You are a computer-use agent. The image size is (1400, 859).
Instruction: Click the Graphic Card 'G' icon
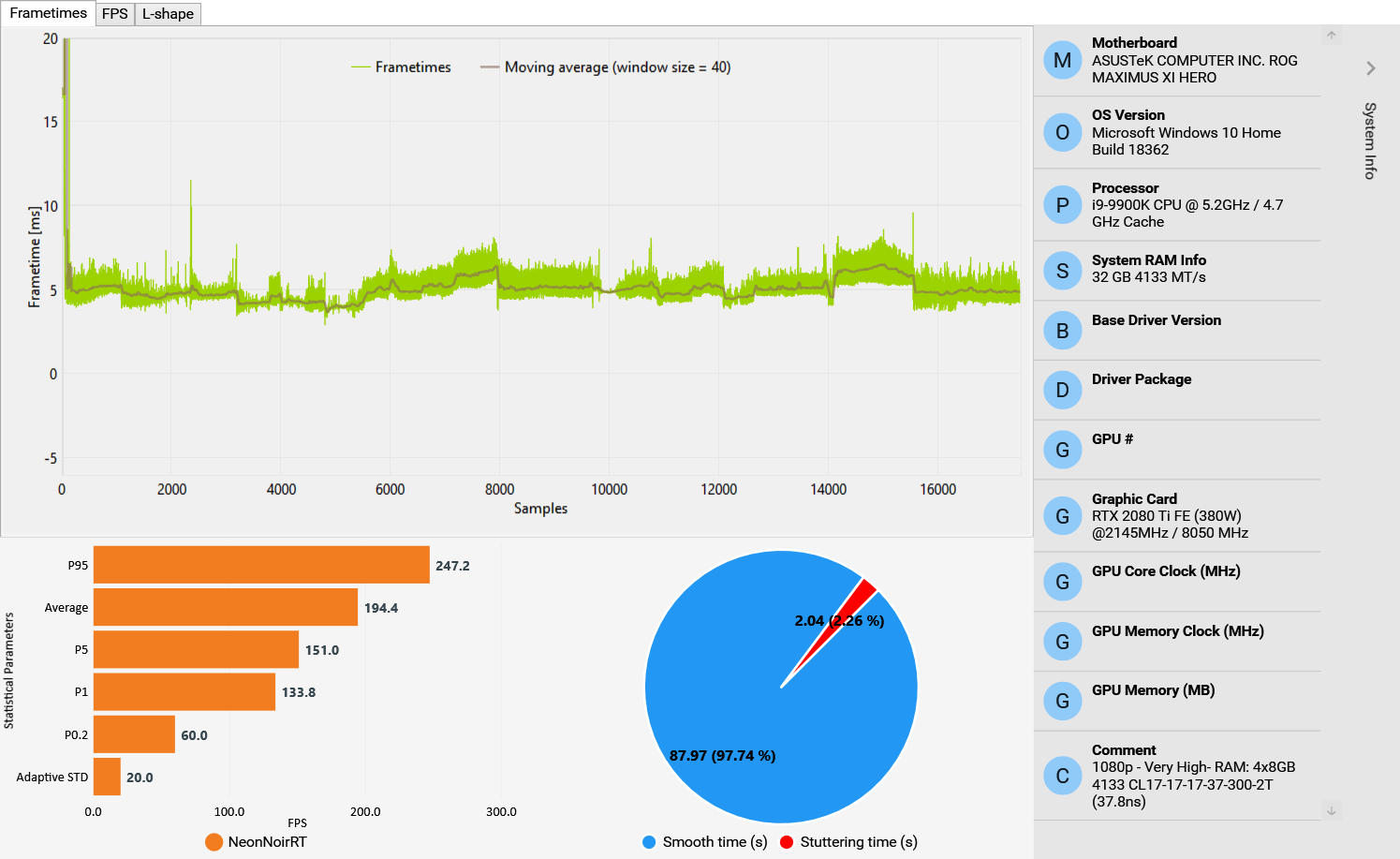click(x=1063, y=516)
